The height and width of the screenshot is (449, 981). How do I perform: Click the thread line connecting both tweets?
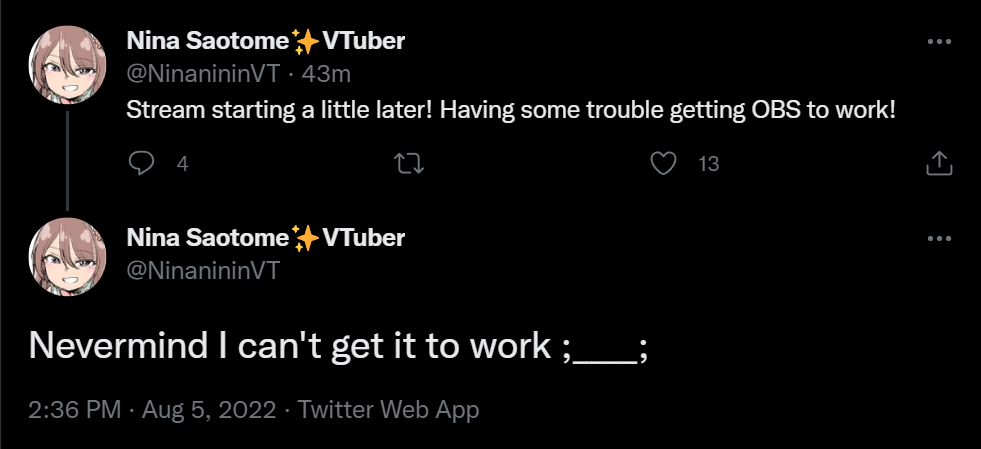(x=68, y=160)
